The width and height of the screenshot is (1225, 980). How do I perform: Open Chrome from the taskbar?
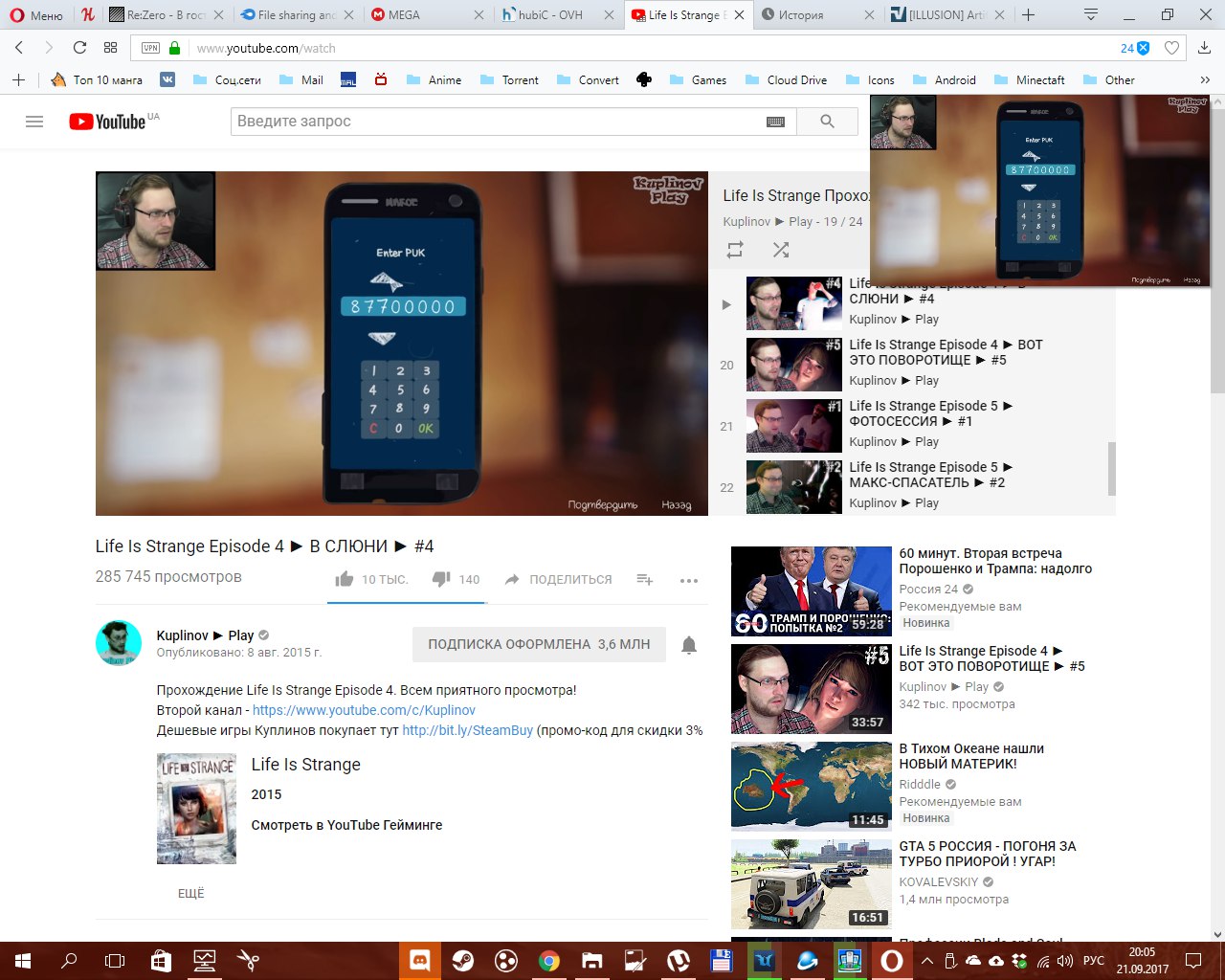coord(548,961)
